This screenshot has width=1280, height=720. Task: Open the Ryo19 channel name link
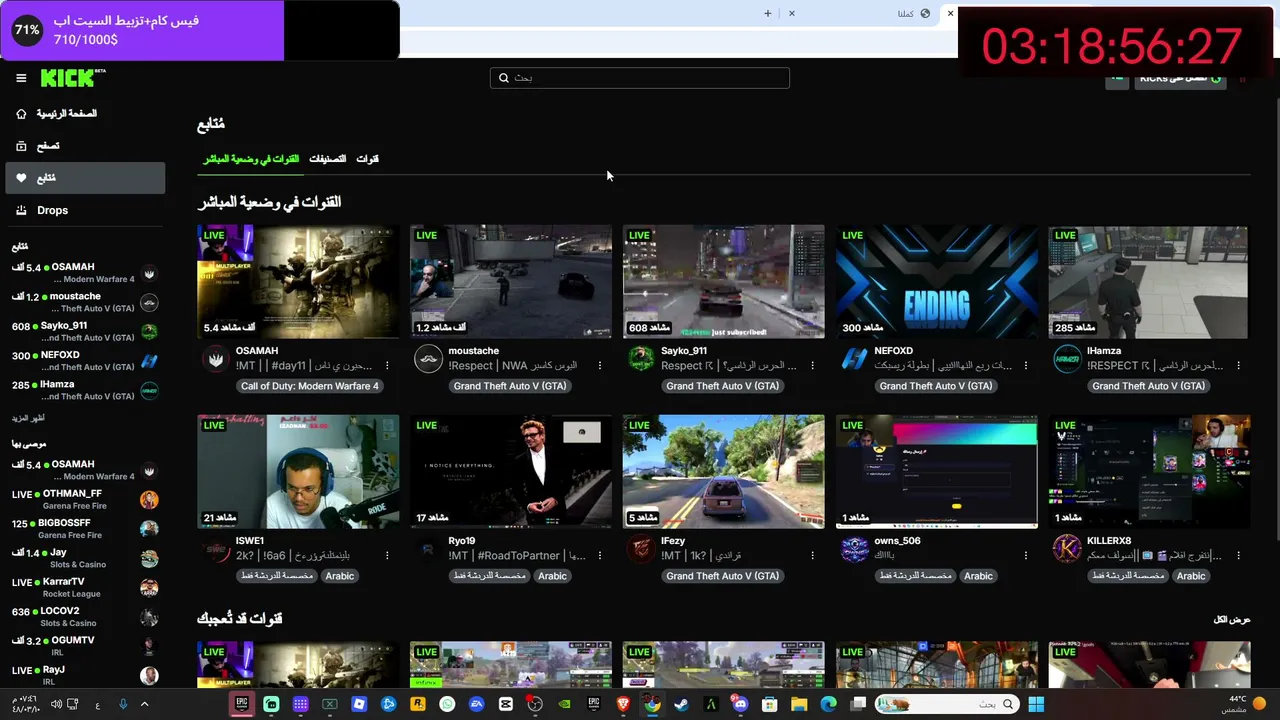tap(462, 541)
